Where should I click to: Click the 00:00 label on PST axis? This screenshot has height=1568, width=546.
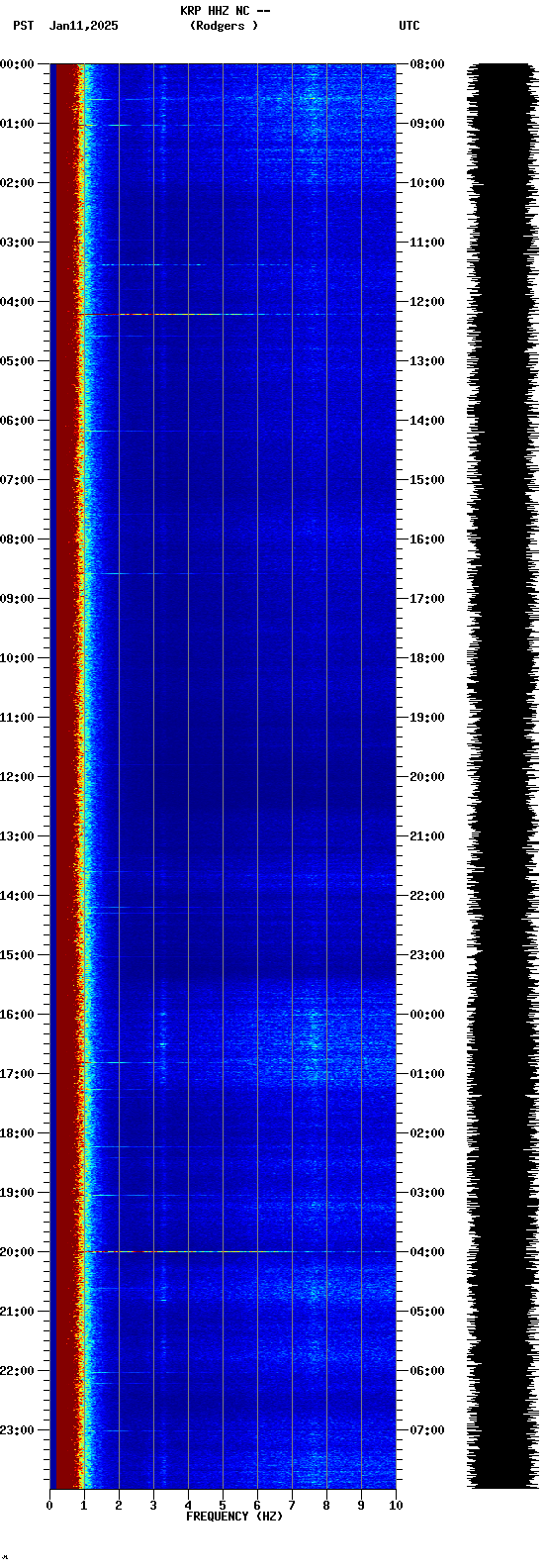(x=17, y=64)
